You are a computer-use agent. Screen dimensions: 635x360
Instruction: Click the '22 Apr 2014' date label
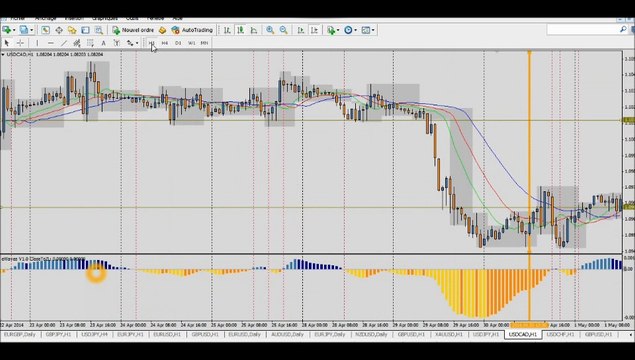point(12,325)
